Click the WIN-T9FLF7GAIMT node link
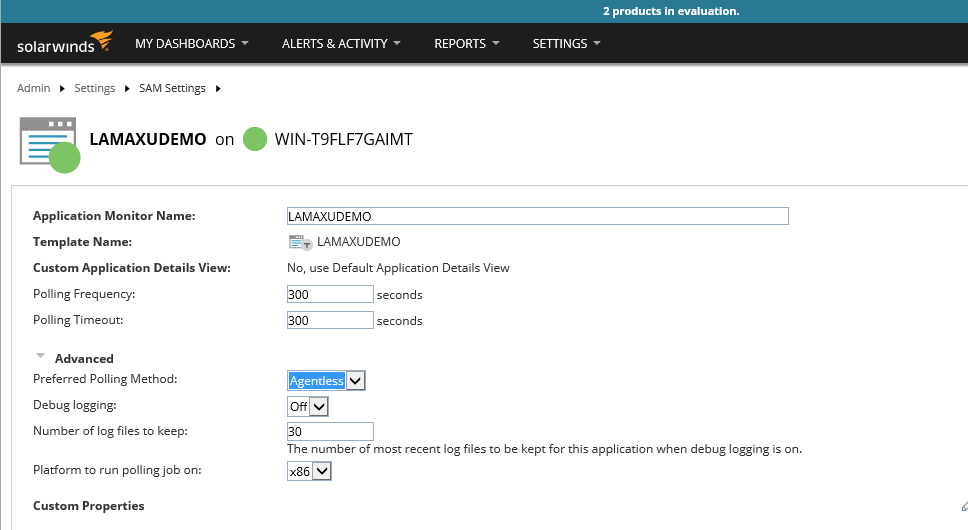The image size is (968, 530). click(343, 140)
